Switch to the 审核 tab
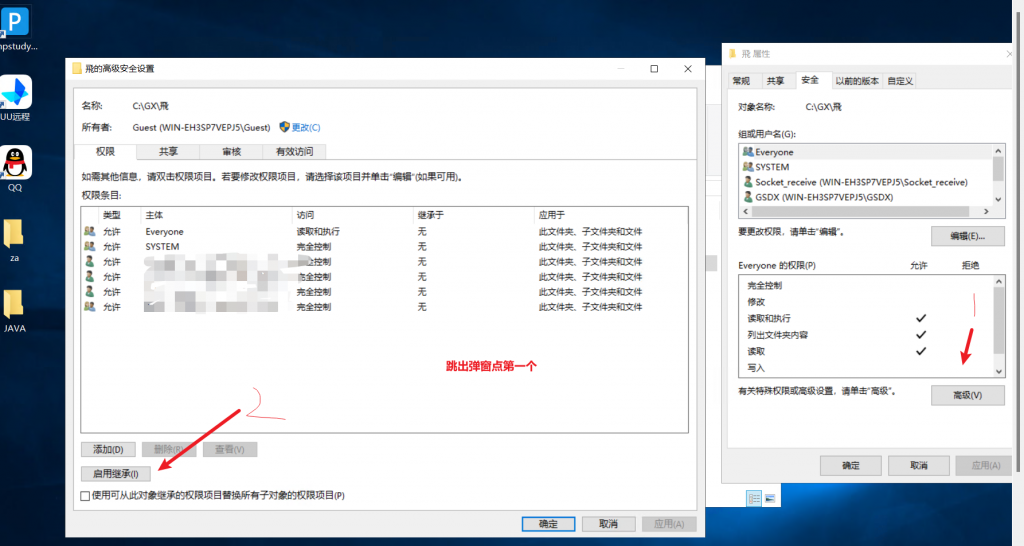The image size is (1024, 546). pos(231,152)
